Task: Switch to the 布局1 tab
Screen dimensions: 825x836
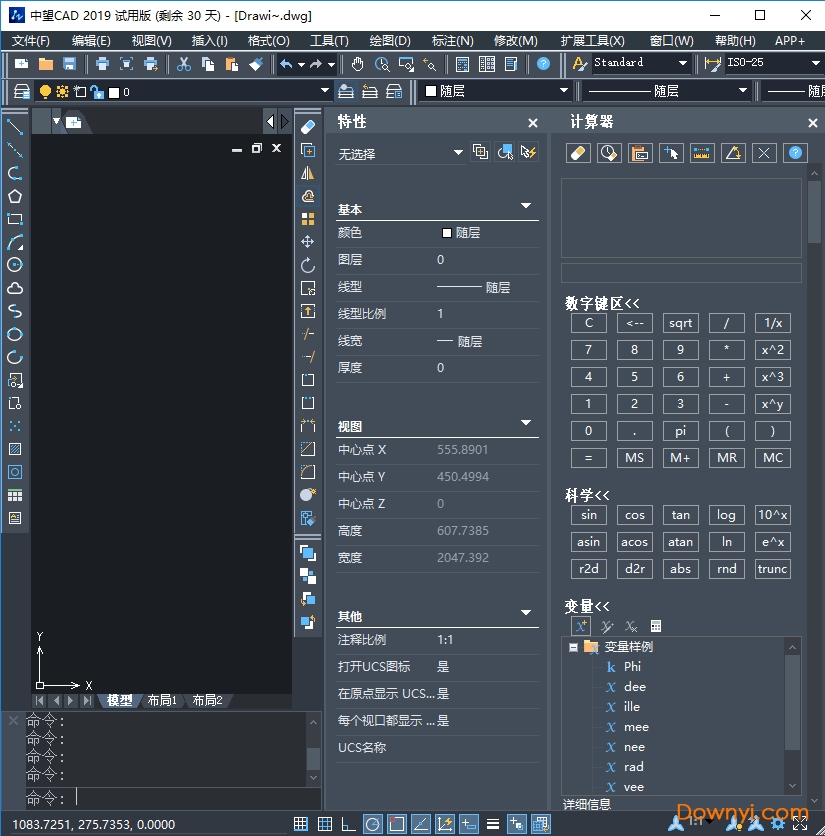Action: click(161, 700)
